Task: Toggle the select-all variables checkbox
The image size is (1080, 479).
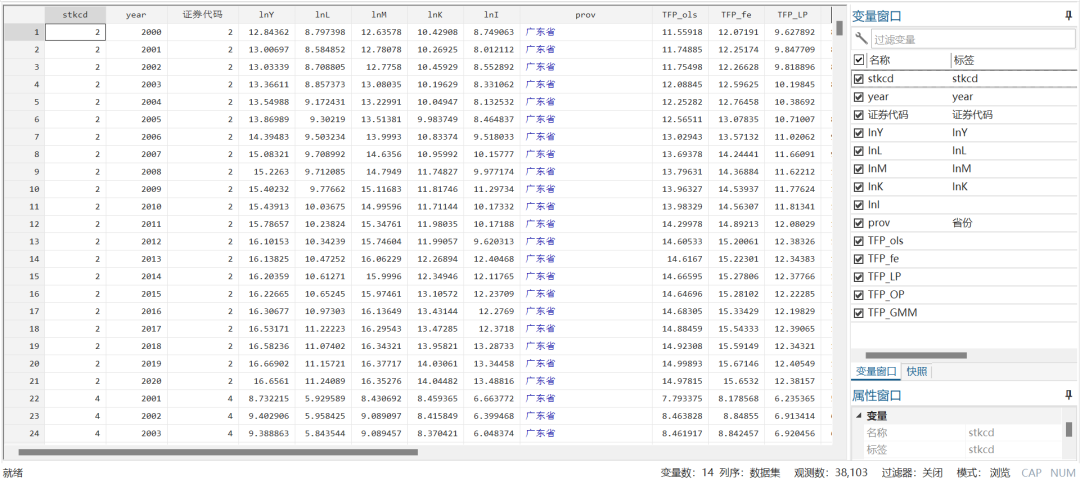Action: point(858,60)
